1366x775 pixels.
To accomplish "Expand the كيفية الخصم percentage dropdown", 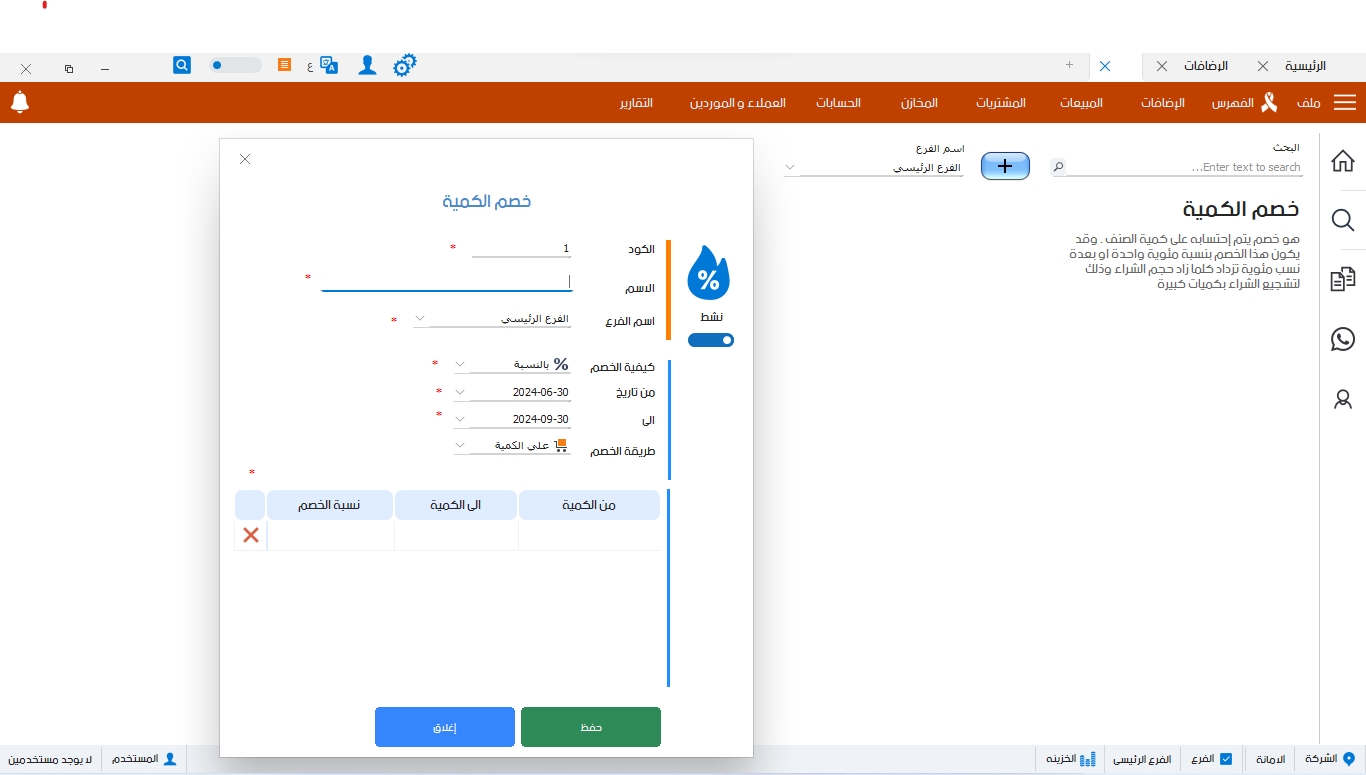I will (459, 364).
